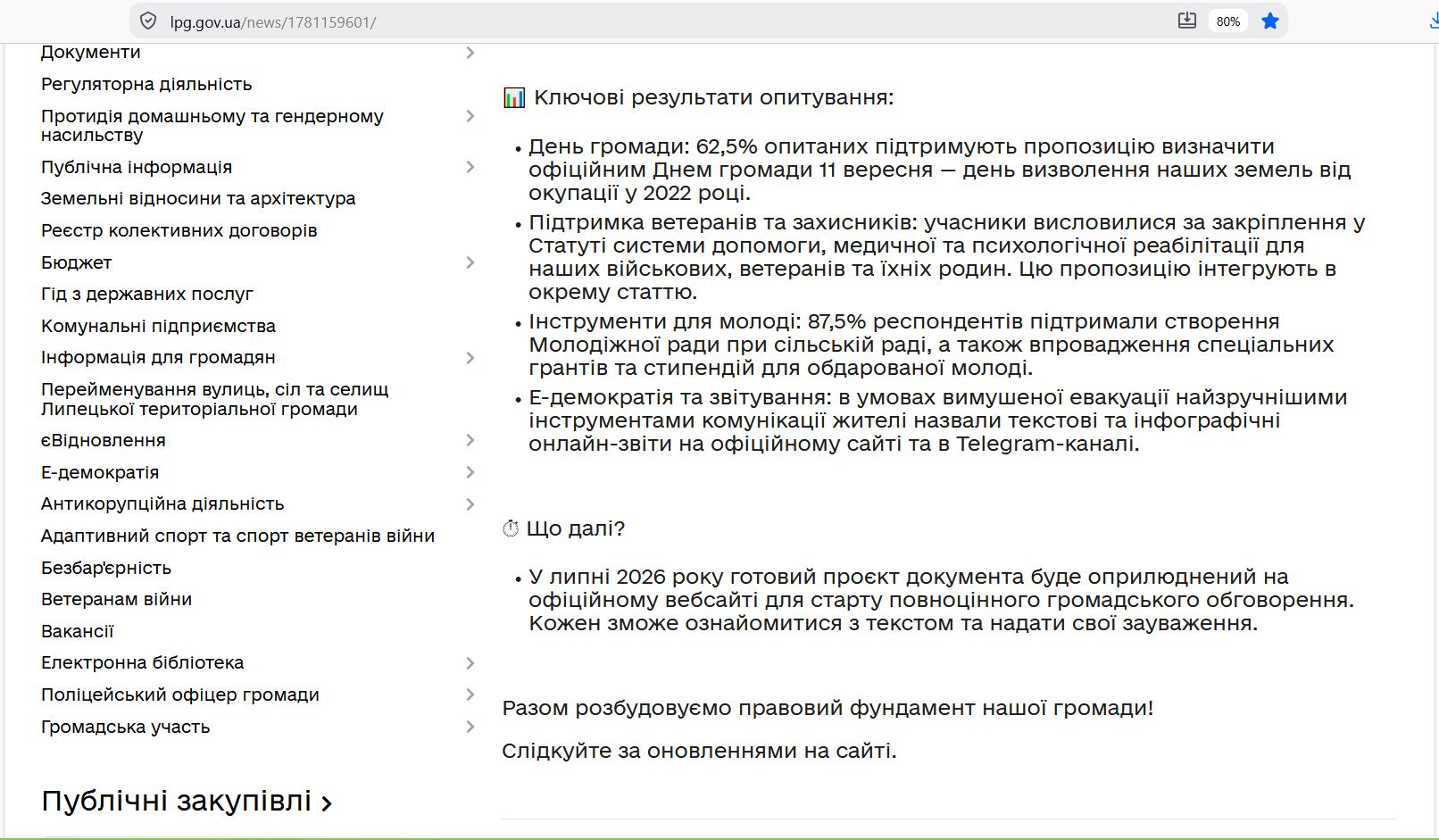The width and height of the screenshot is (1439, 840).
Task: Expand the Антикорупційна діяльність chevron
Action: pos(470,504)
